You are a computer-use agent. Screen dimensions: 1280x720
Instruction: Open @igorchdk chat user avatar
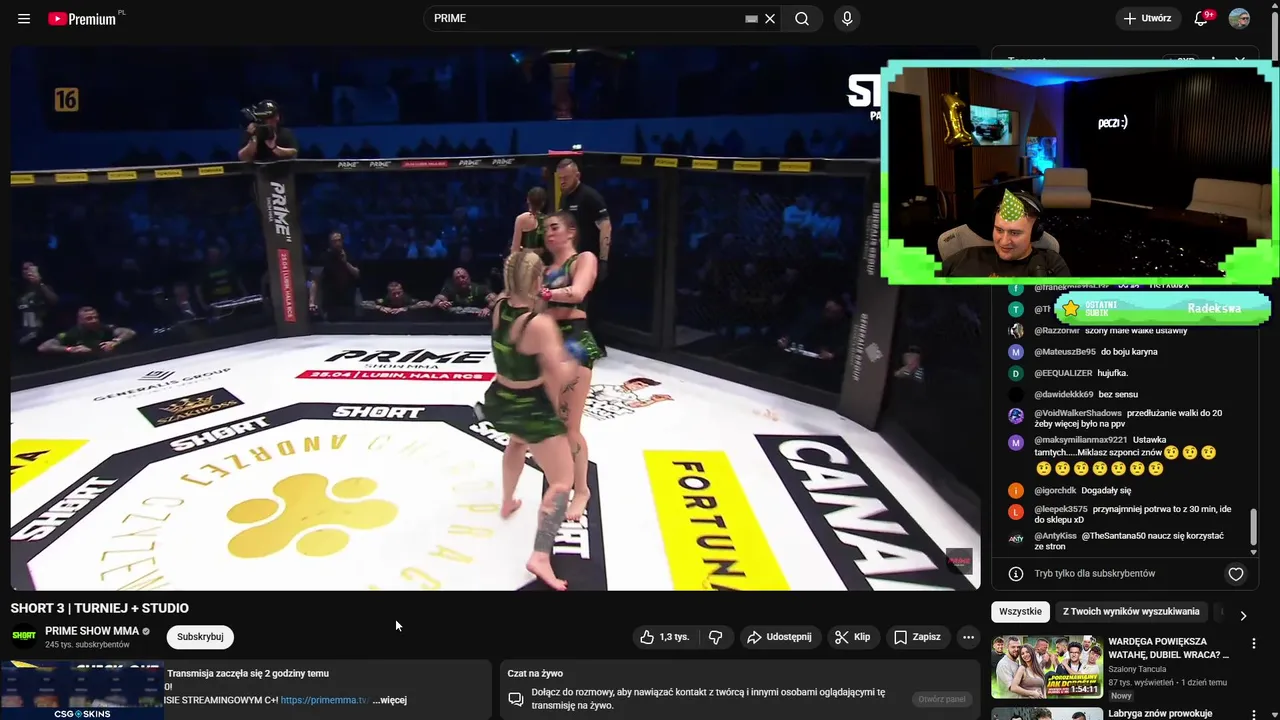click(1016, 491)
